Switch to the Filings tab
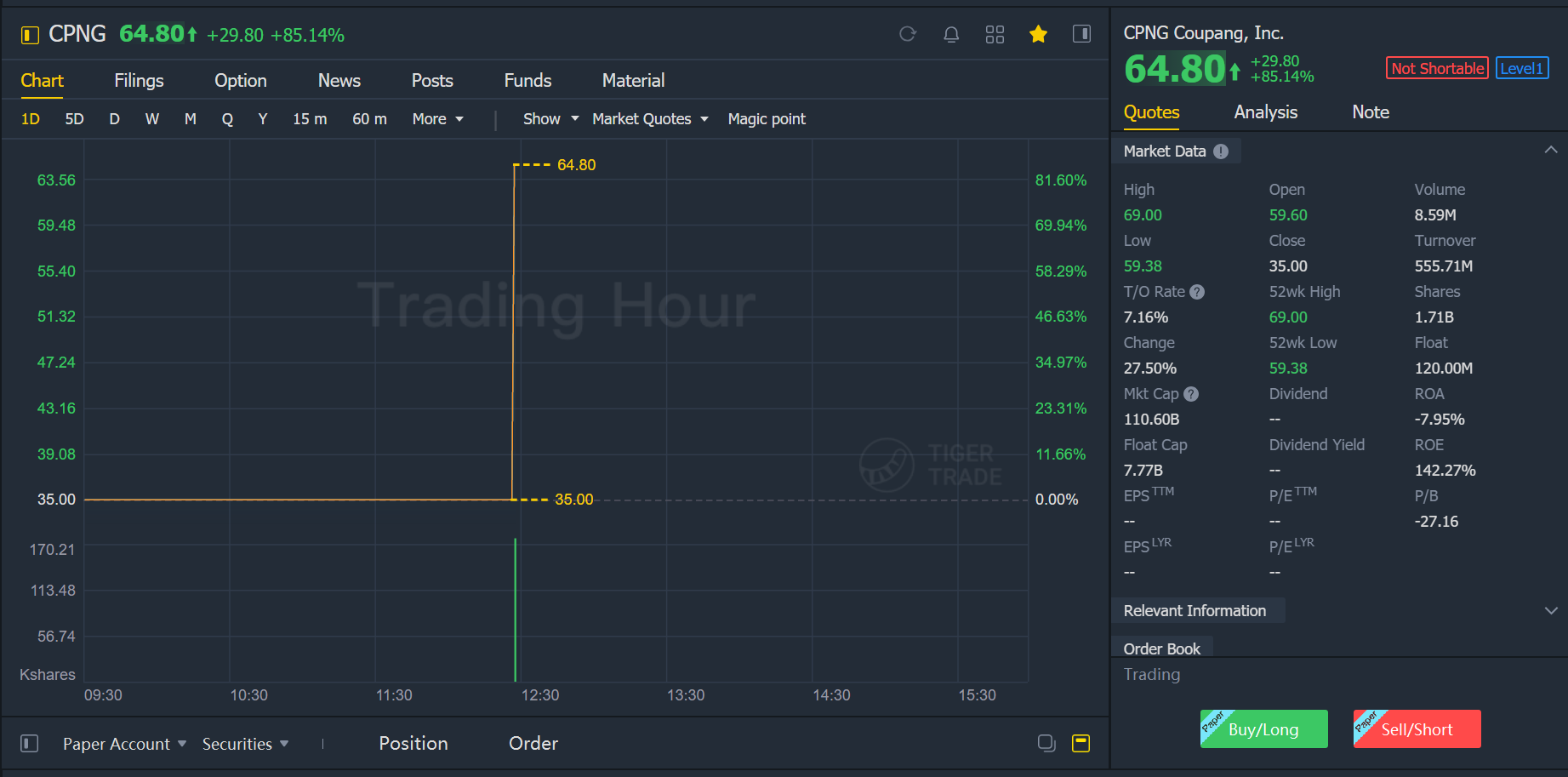Image resolution: width=1568 pixels, height=777 pixels. point(139,81)
